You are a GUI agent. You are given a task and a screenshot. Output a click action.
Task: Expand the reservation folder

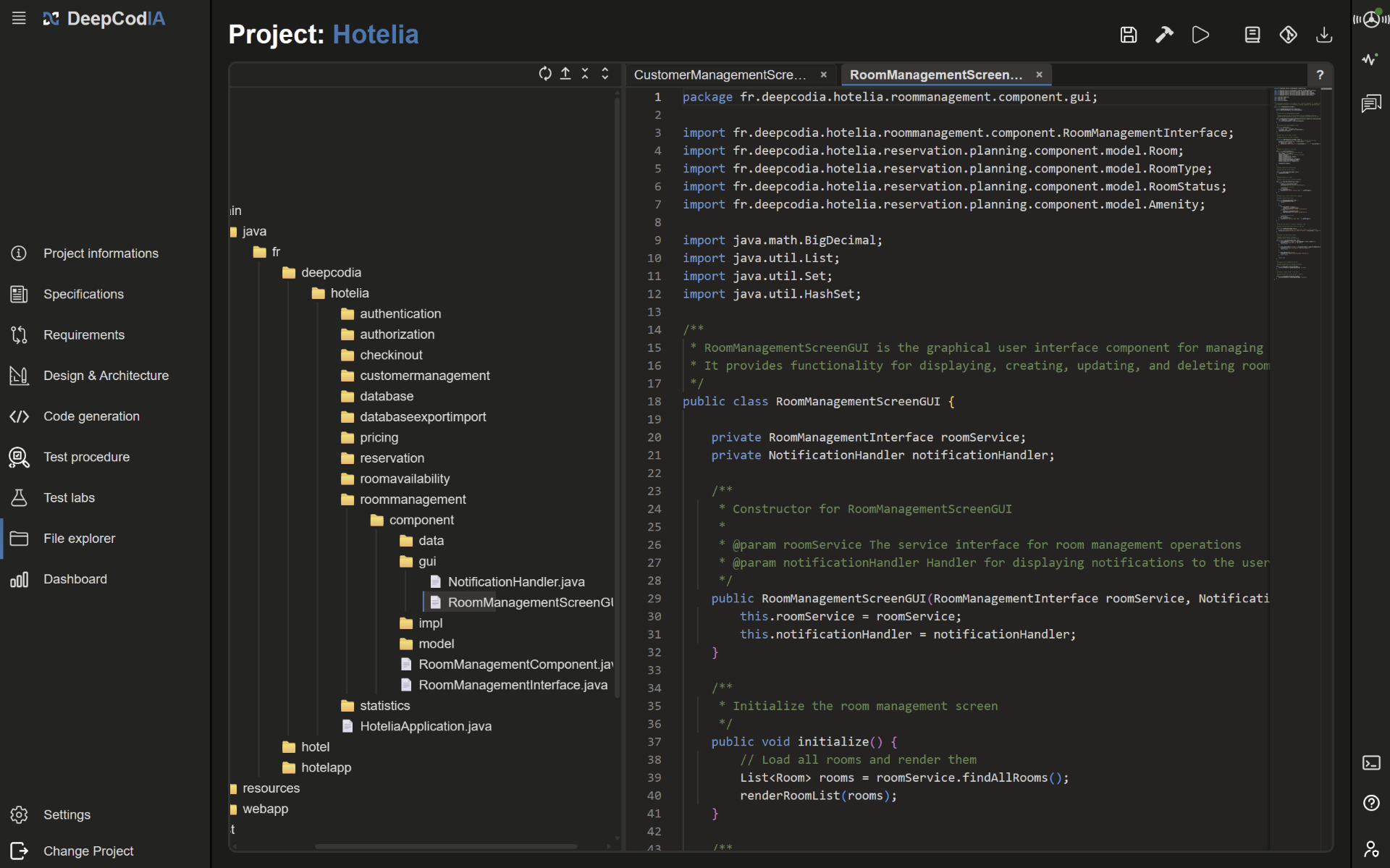click(383, 458)
